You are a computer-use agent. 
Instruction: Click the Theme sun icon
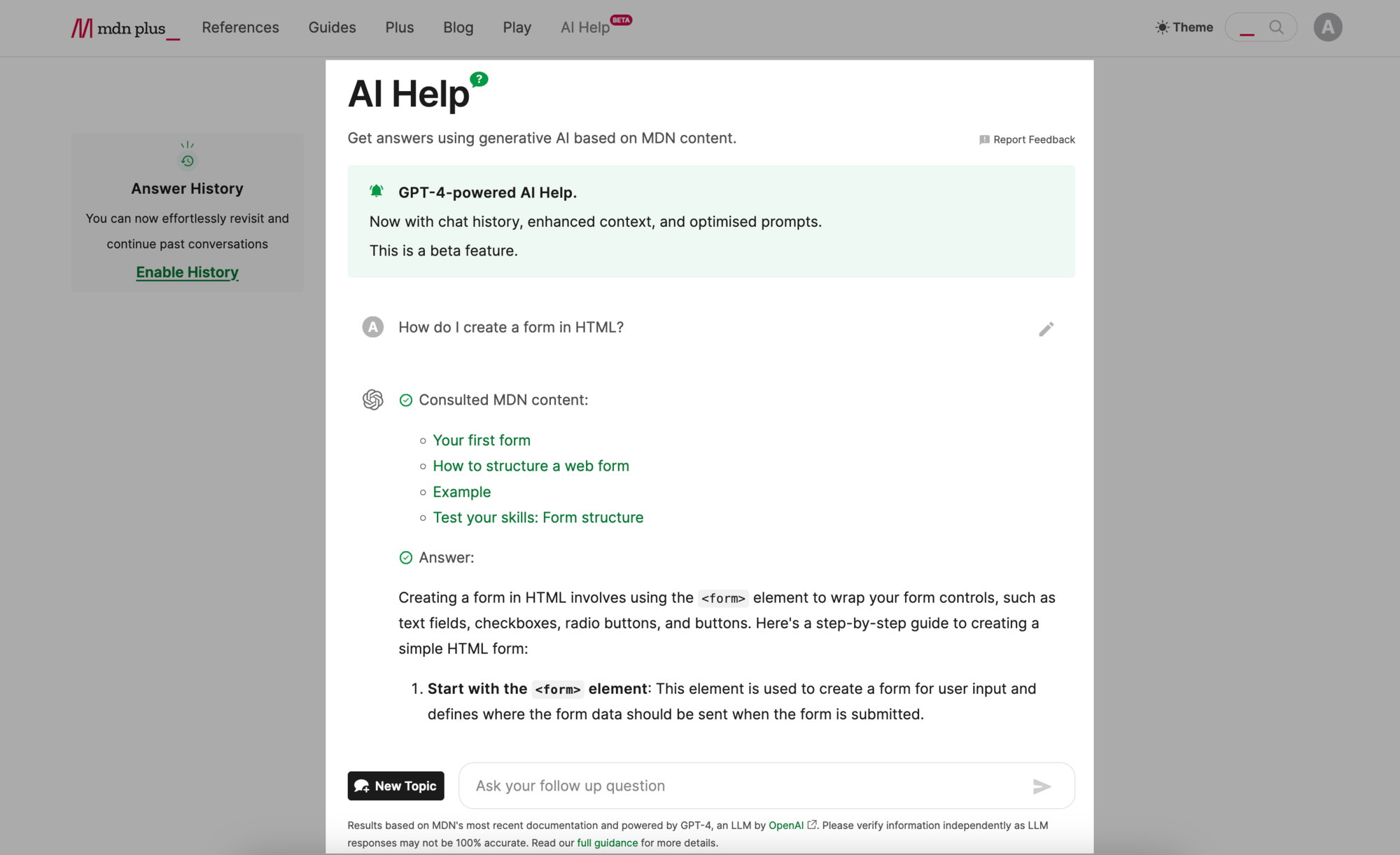[x=1162, y=27]
